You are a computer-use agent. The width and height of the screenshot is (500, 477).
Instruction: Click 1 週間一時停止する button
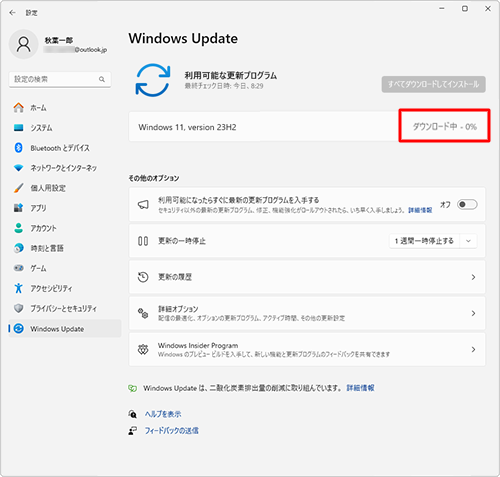pyautogui.click(x=424, y=241)
